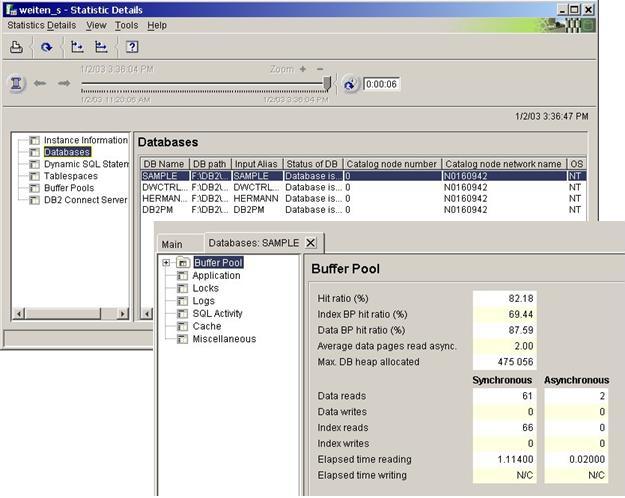625x498 pixels.
Task: Step forward with the right arrow
Action: coord(64,83)
